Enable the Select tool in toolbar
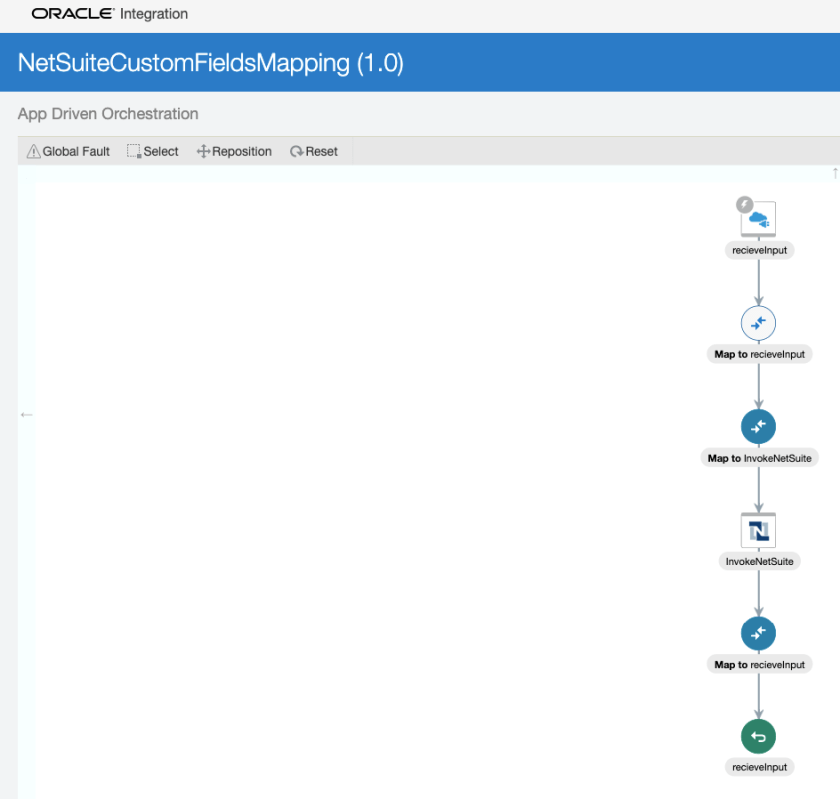The image size is (840, 799). [x=152, y=152]
